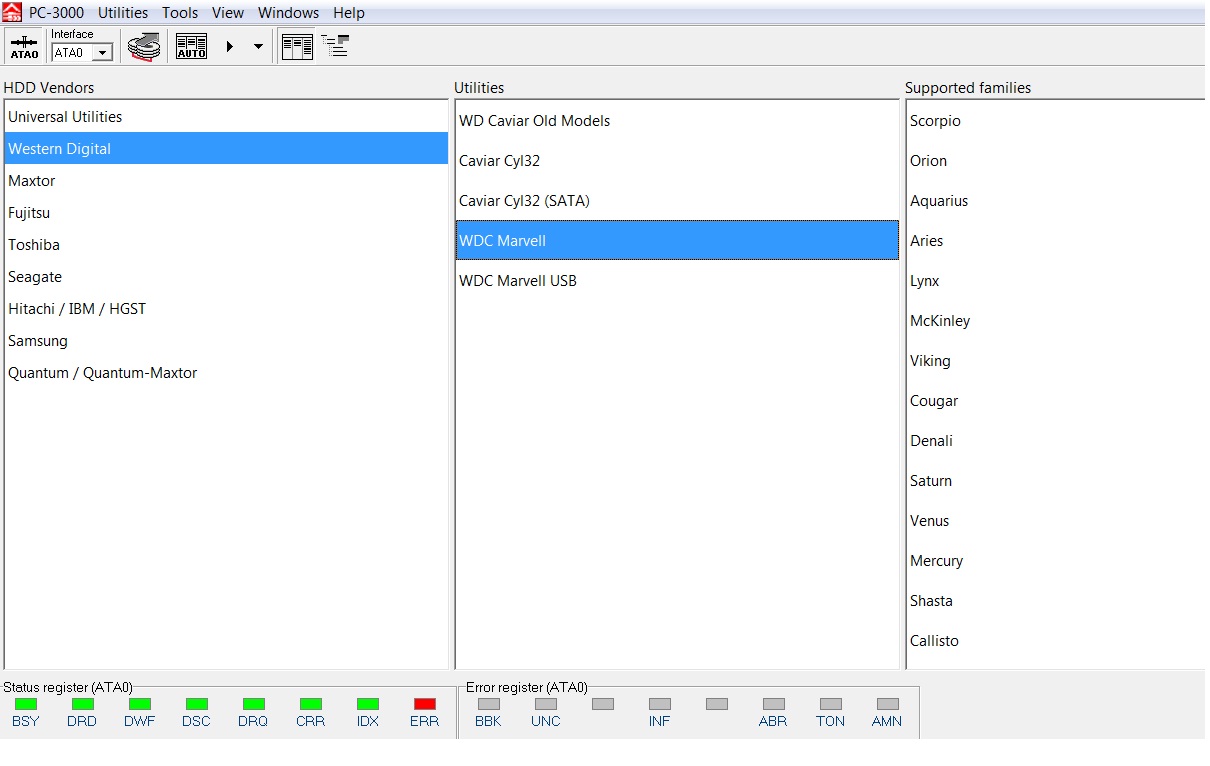
Task: Choose WD Caviar Old Models utility
Action: [x=677, y=121]
